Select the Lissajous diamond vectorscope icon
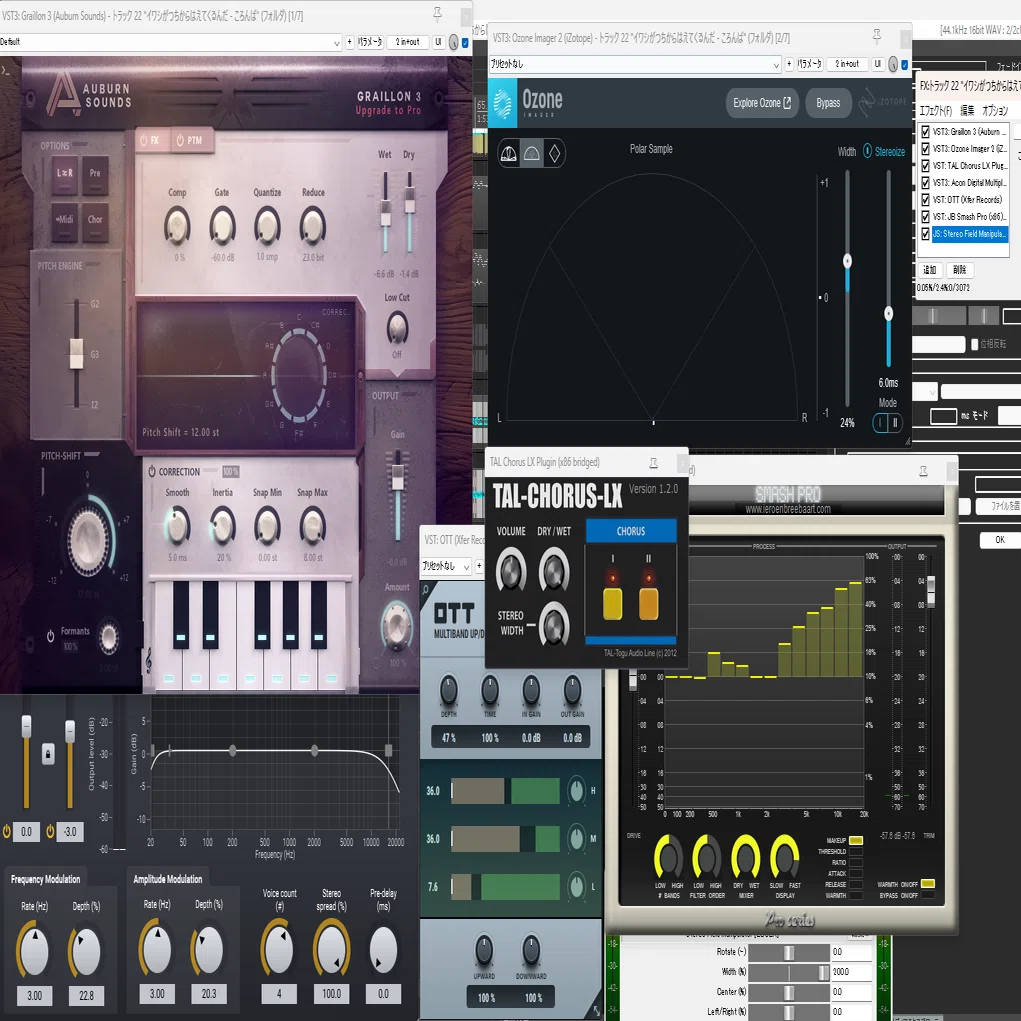The image size is (1021, 1021). pyautogui.click(x=554, y=154)
